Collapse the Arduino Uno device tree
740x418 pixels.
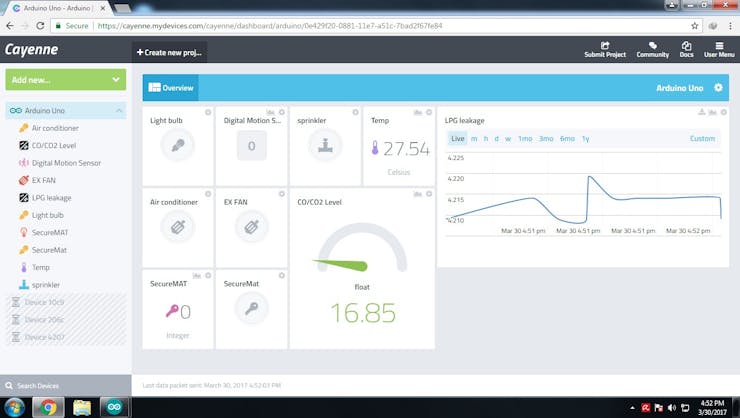coord(119,110)
